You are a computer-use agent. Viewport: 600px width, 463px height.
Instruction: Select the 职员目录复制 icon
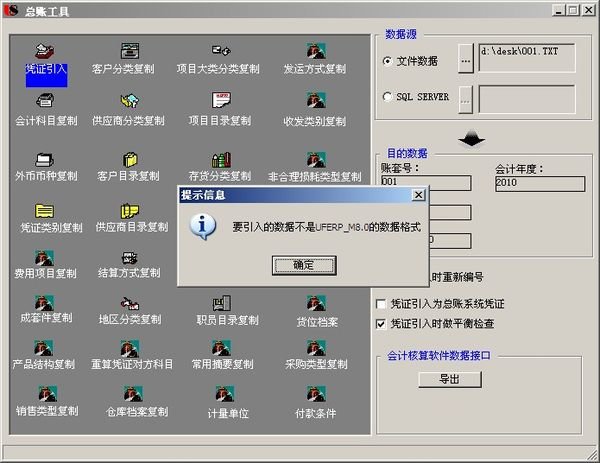click(x=222, y=303)
